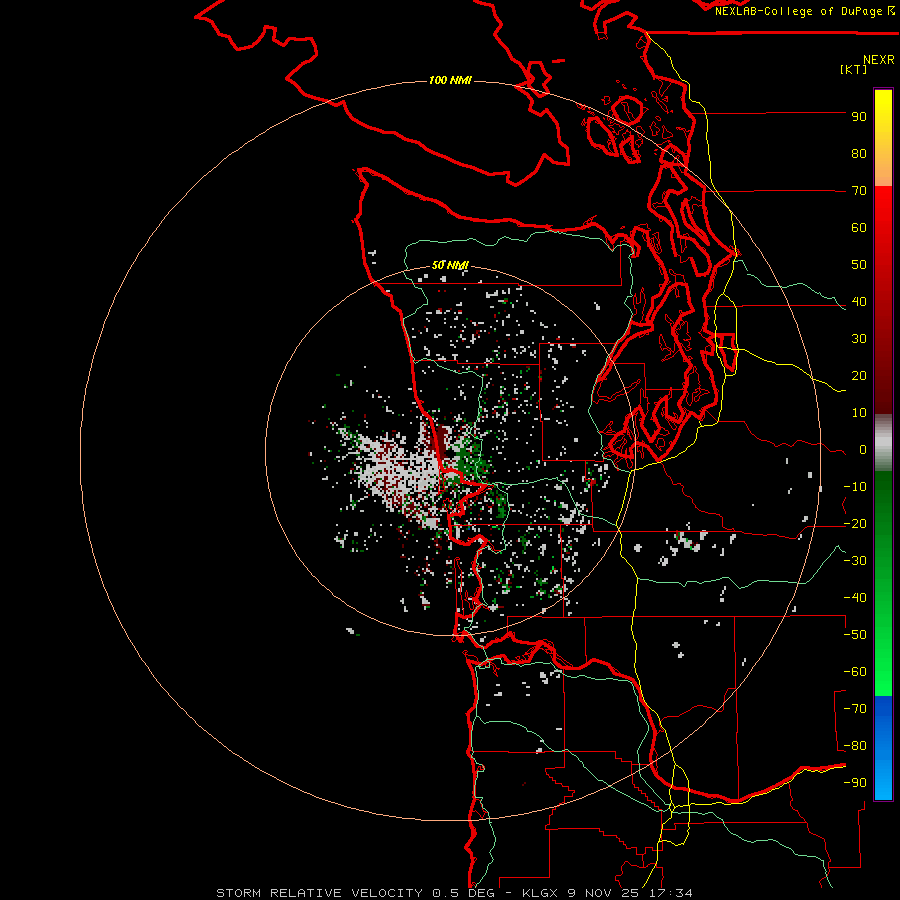
Task: Click the NEXR label above the color scale
Action: click(878, 60)
